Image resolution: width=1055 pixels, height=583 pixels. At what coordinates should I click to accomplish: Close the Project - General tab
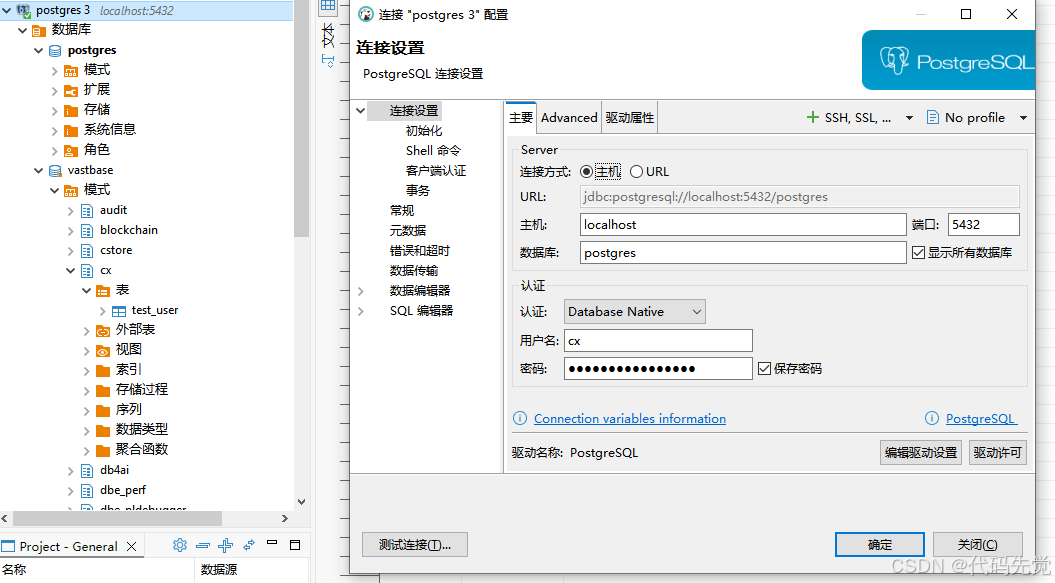[132, 547]
